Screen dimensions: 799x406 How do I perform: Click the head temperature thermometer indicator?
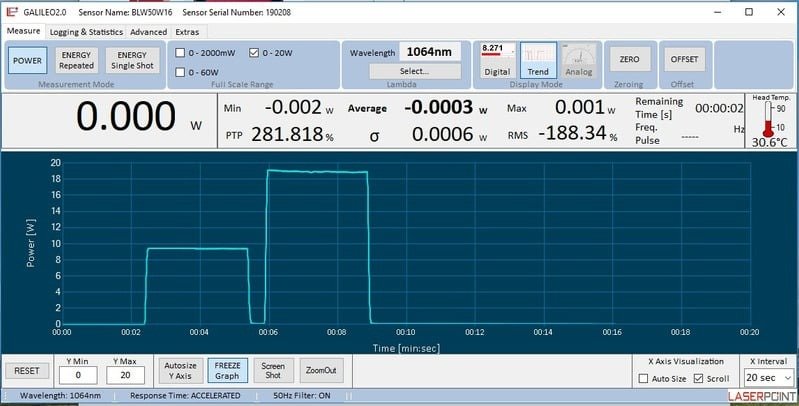[768, 119]
